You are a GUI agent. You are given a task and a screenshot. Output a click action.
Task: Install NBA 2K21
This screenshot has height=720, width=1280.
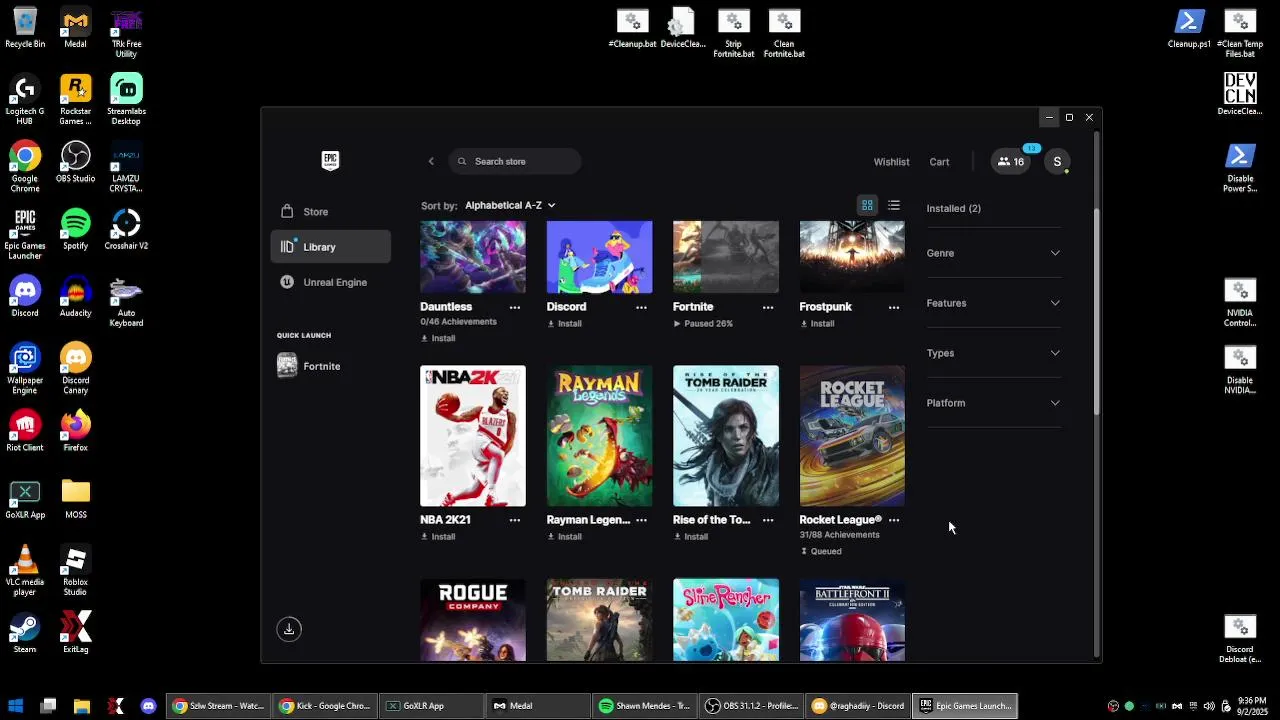[438, 537]
